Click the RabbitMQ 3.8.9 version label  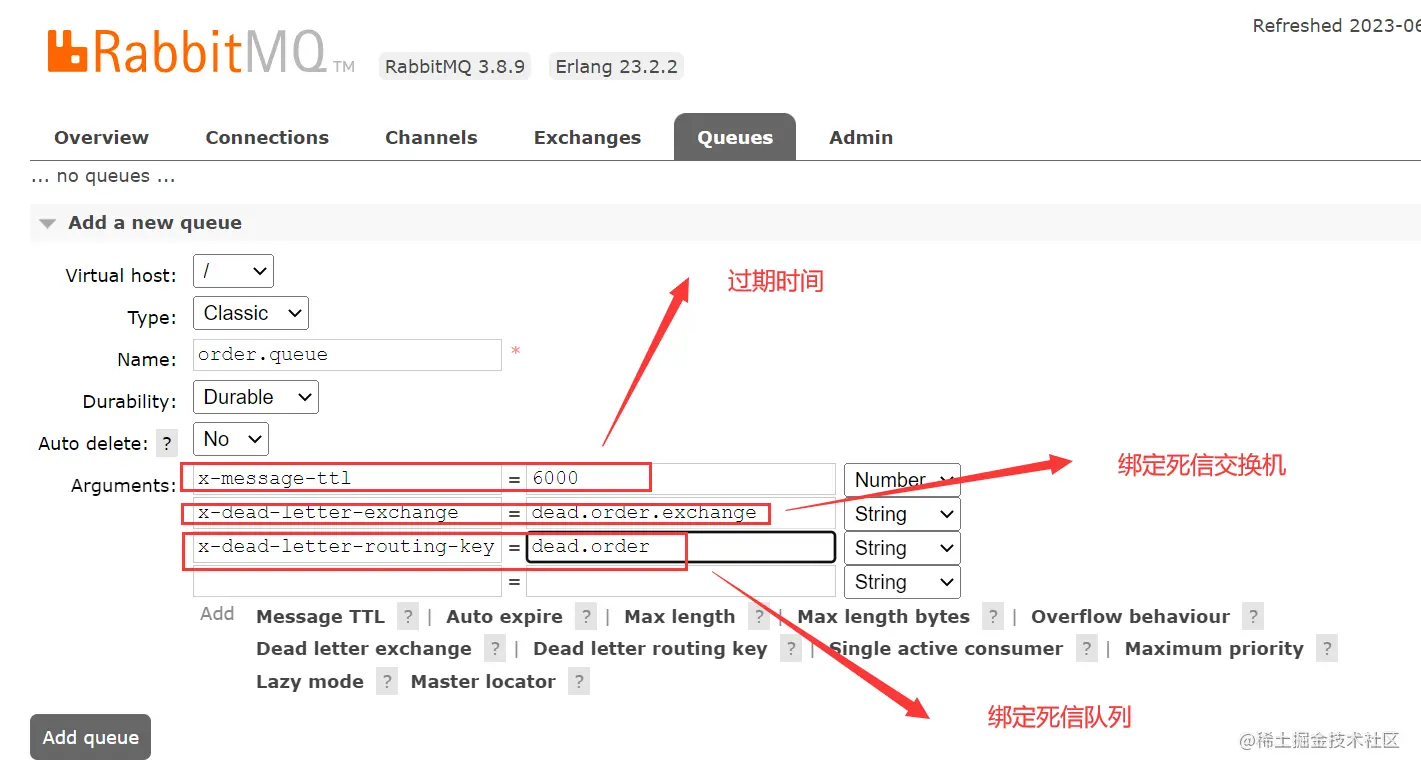coord(455,67)
